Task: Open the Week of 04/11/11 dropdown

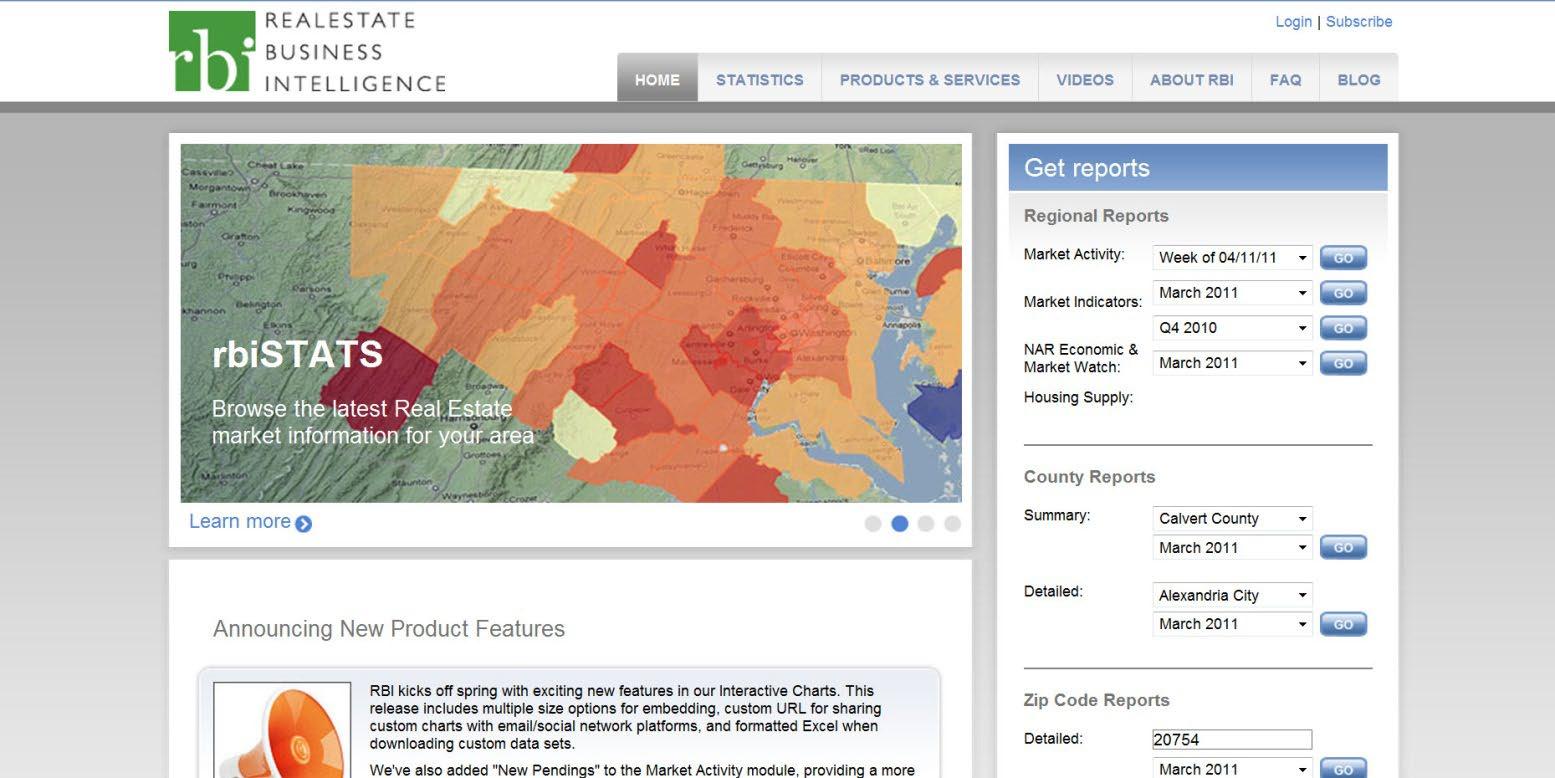Action: (x=1232, y=257)
